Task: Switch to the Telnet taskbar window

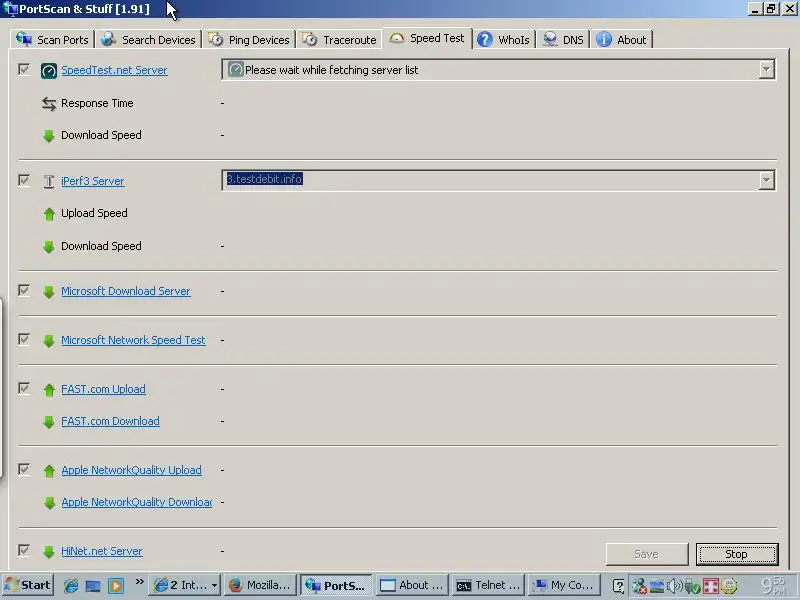Action: click(x=488, y=585)
